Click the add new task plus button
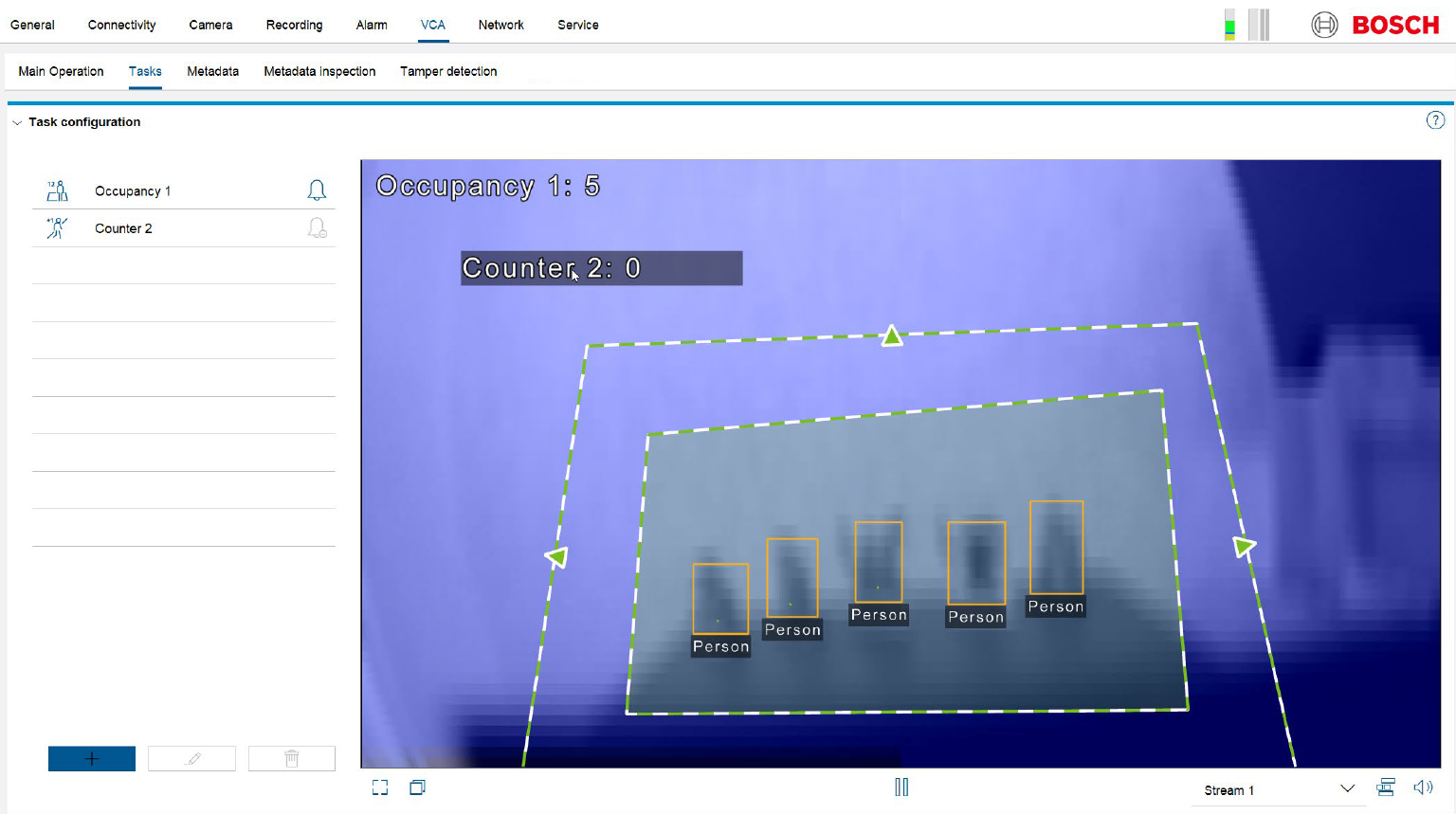The height and width of the screenshot is (814, 1456). click(x=92, y=759)
